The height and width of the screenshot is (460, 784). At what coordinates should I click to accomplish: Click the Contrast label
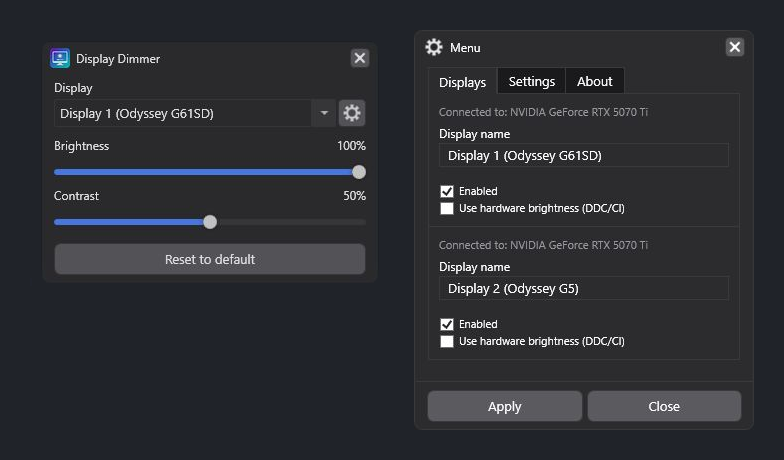76,196
